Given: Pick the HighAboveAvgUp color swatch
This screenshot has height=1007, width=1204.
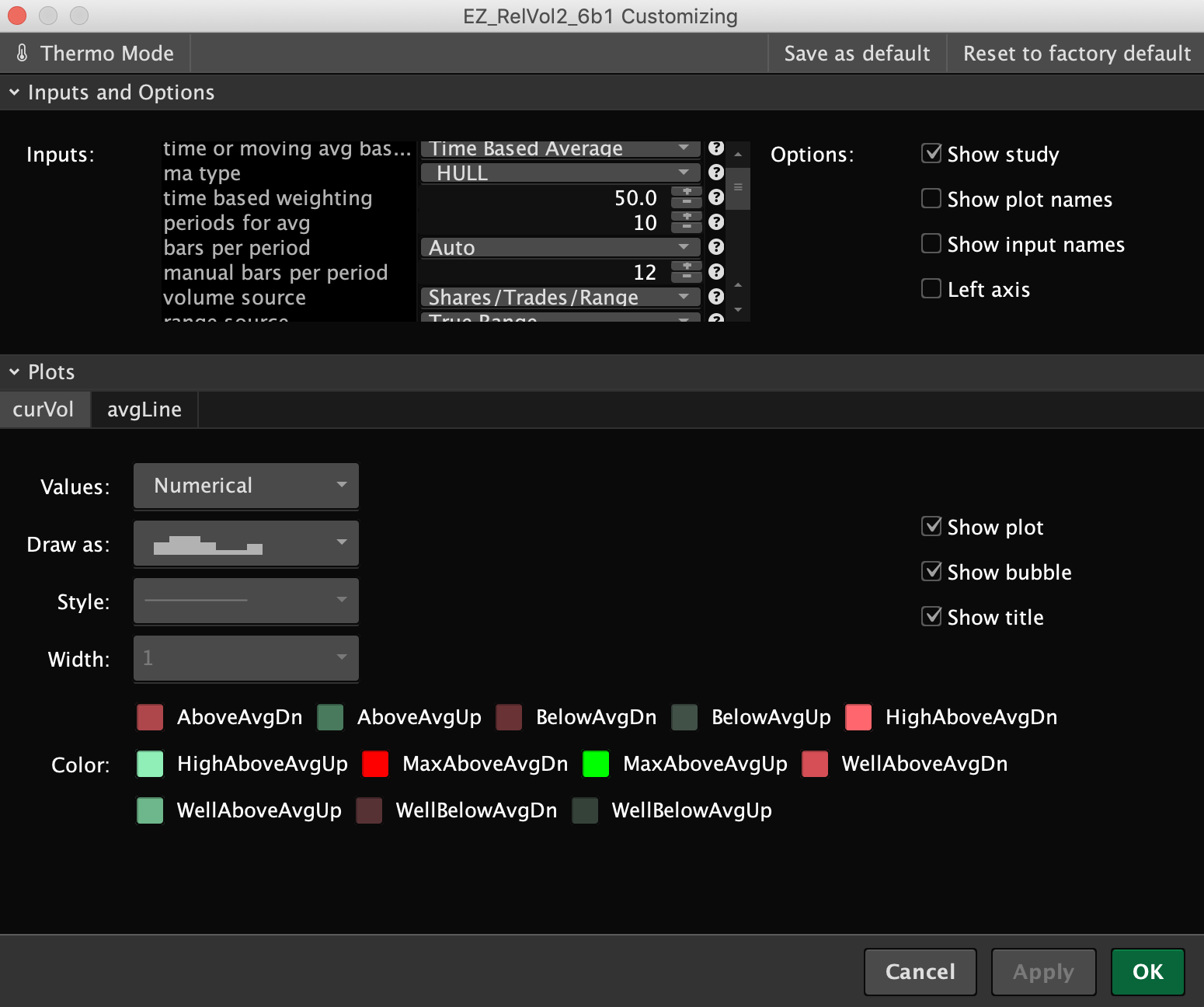Looking at the screenshot, I should 150,764.
